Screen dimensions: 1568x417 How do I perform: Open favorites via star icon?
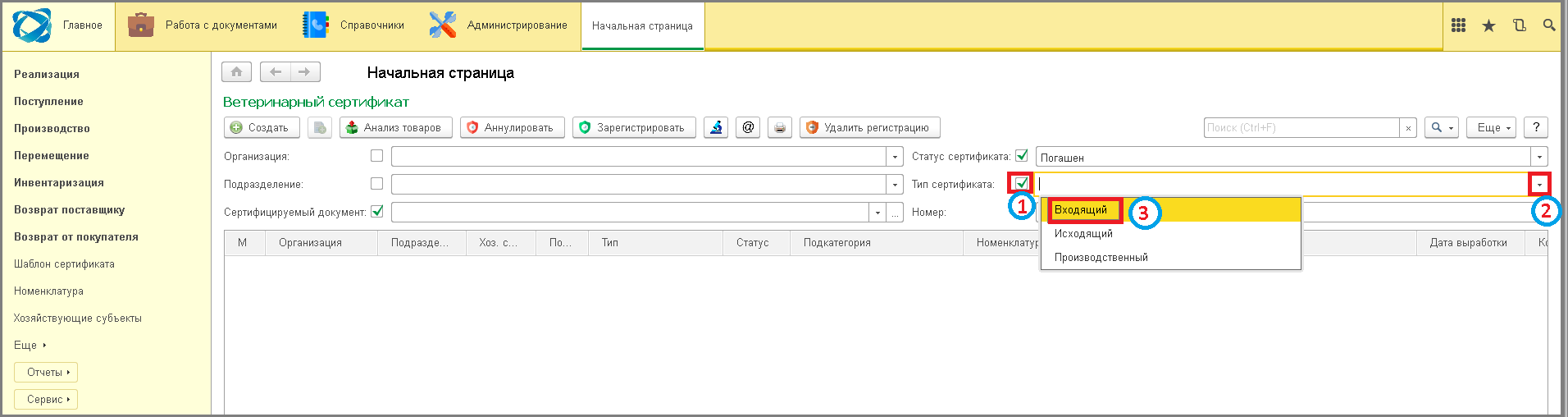click(x=1488, y=25)
